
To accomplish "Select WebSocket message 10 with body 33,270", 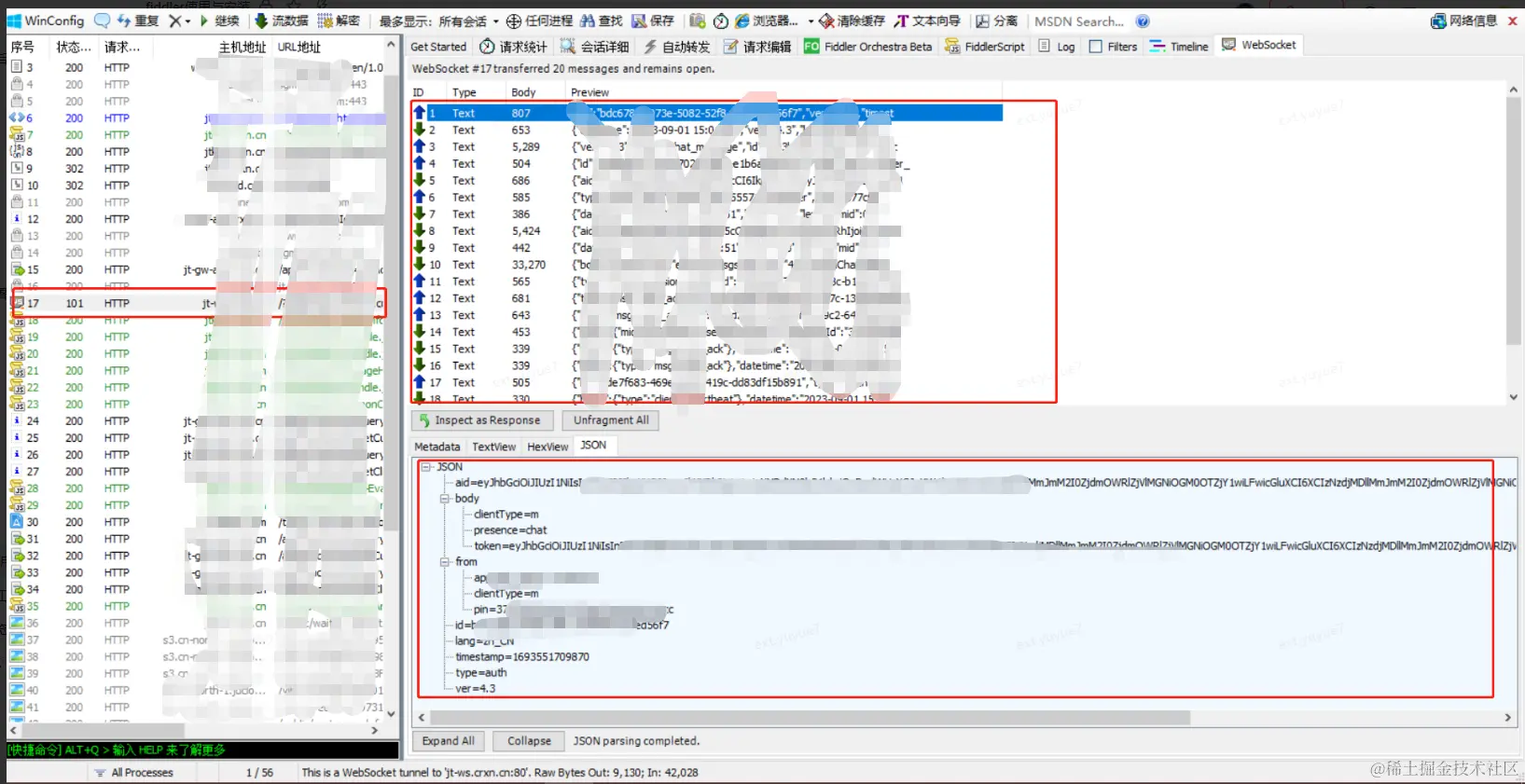I will pos(707,265).
